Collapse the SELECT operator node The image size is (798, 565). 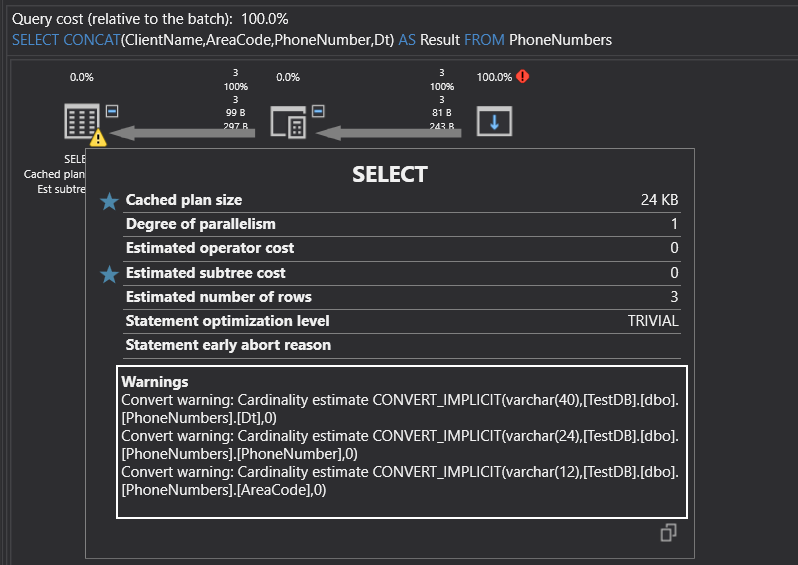[x=112, y=111]
